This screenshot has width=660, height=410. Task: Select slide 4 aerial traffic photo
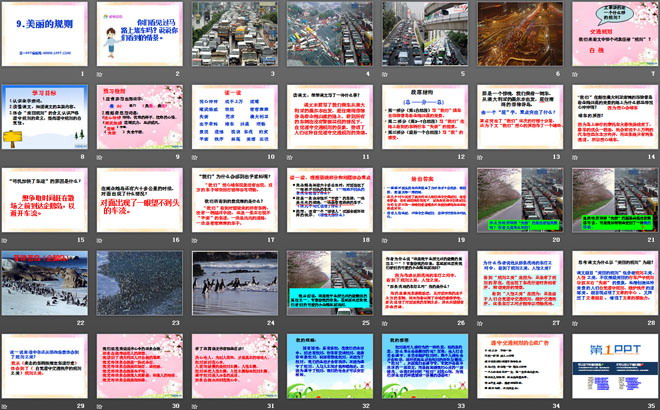click(330, 34)
